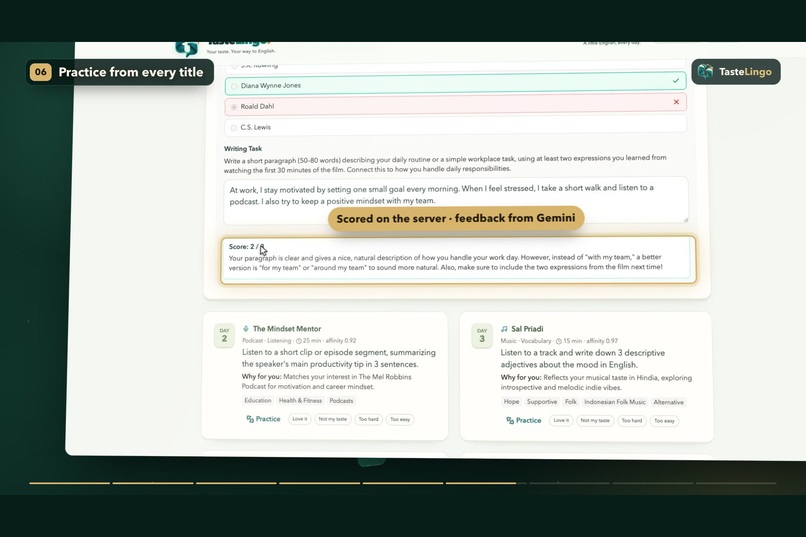Mark Sal Priadi as Too hard
806x537 pixels.
[x=632, y=420]
